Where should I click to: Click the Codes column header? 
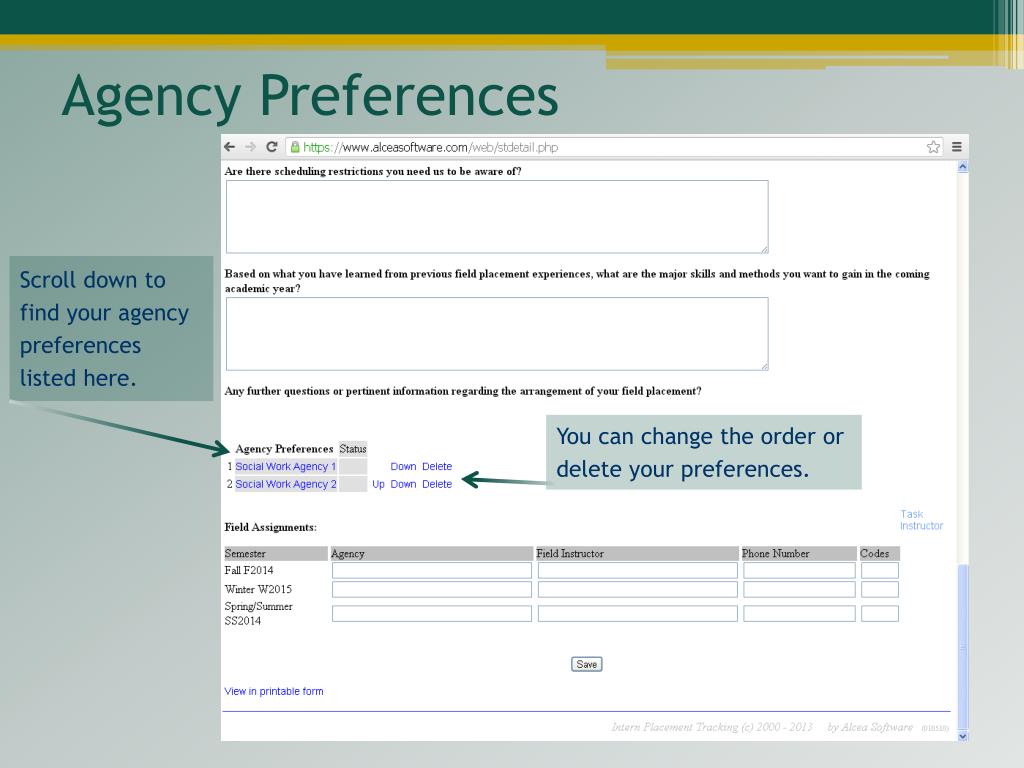click(879, 554)
